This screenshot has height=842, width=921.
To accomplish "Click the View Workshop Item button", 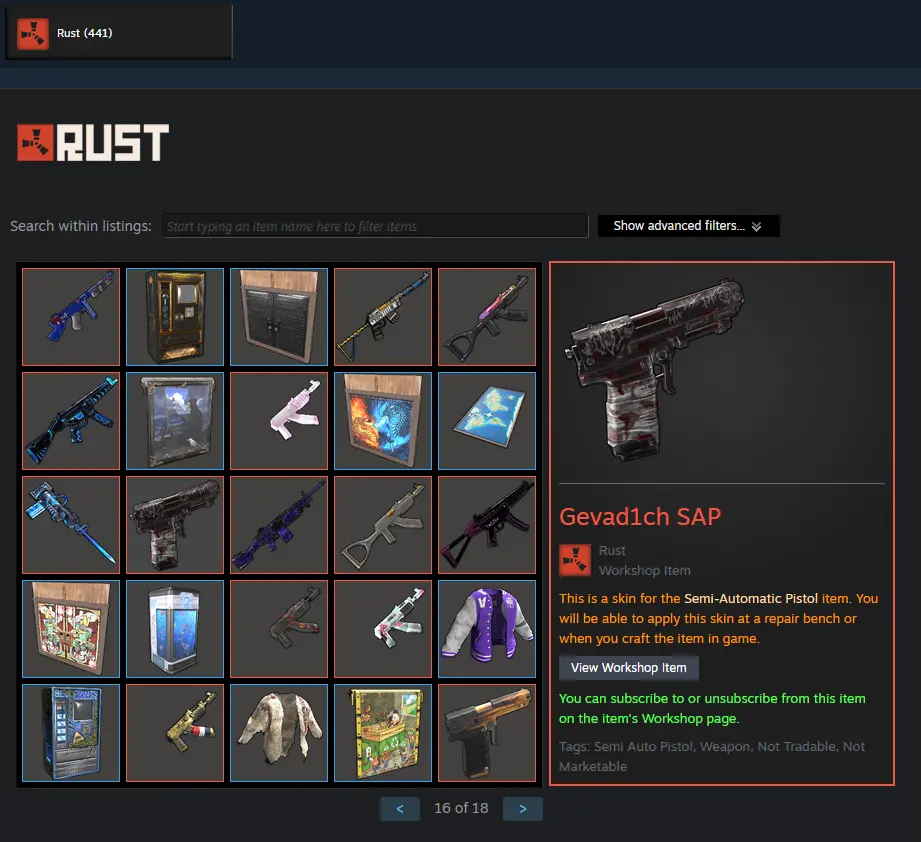I will [628, 668].
